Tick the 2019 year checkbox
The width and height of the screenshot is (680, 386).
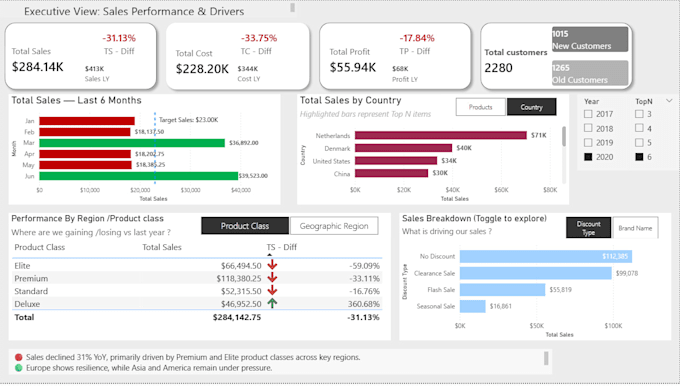tap(588, 142)
